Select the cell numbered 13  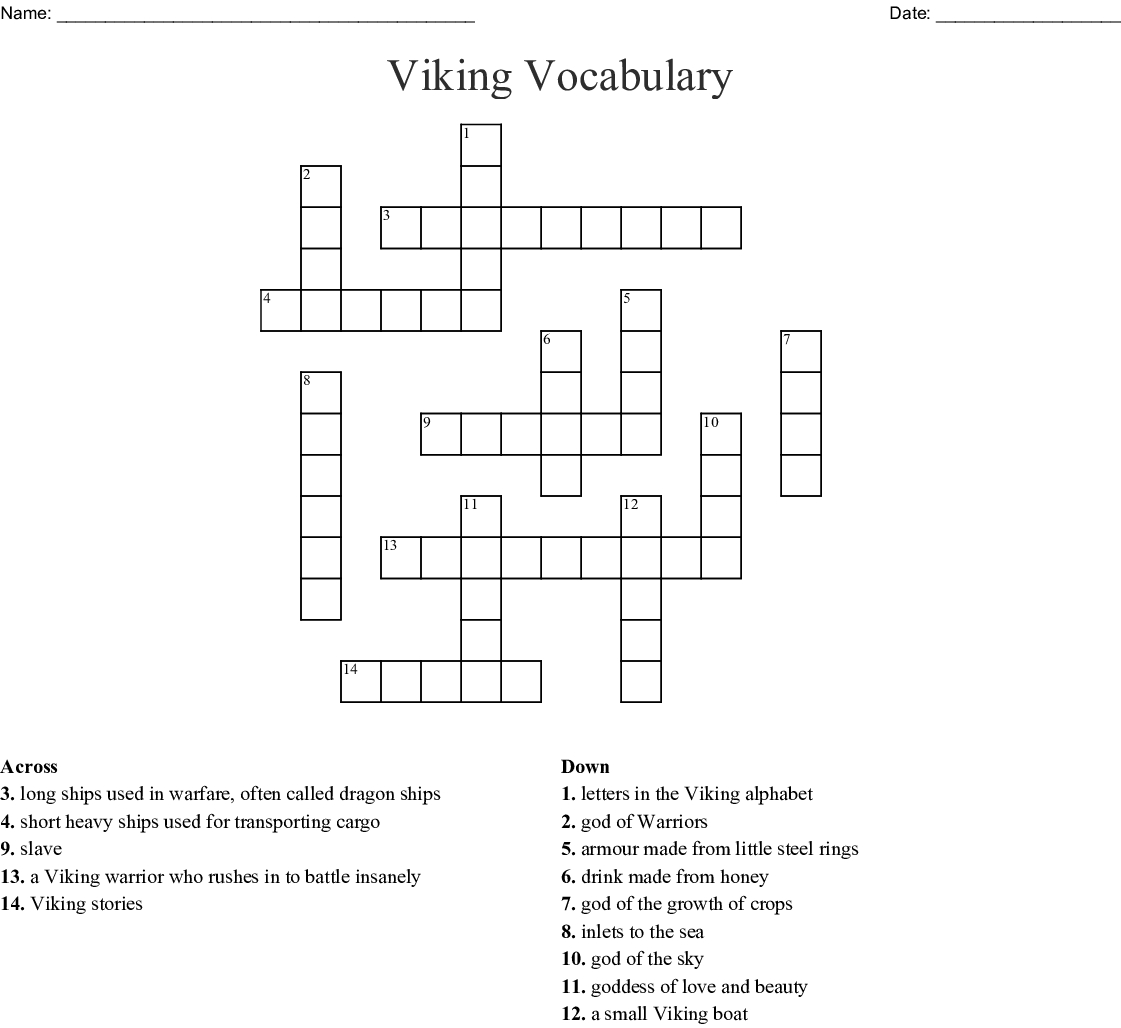tap(401, 558)
